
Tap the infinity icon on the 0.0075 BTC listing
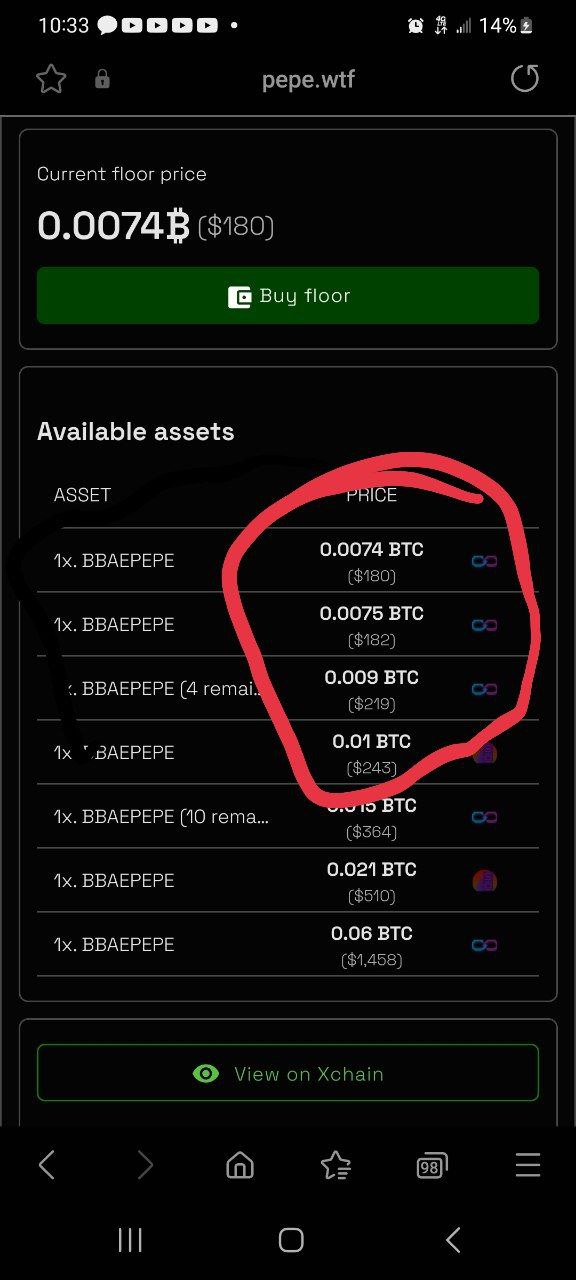[x=484, y=625]
